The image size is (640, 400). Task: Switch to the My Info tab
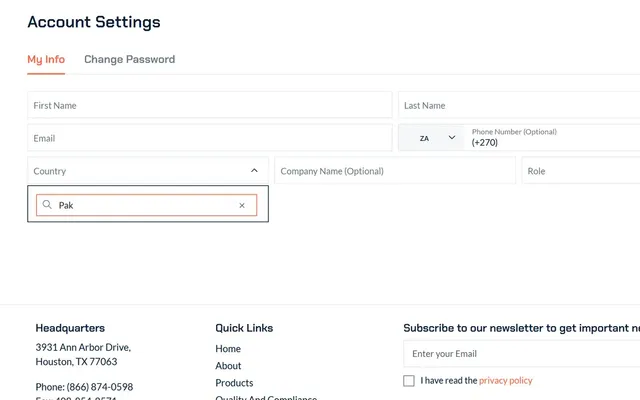click(x=46, y=60)
